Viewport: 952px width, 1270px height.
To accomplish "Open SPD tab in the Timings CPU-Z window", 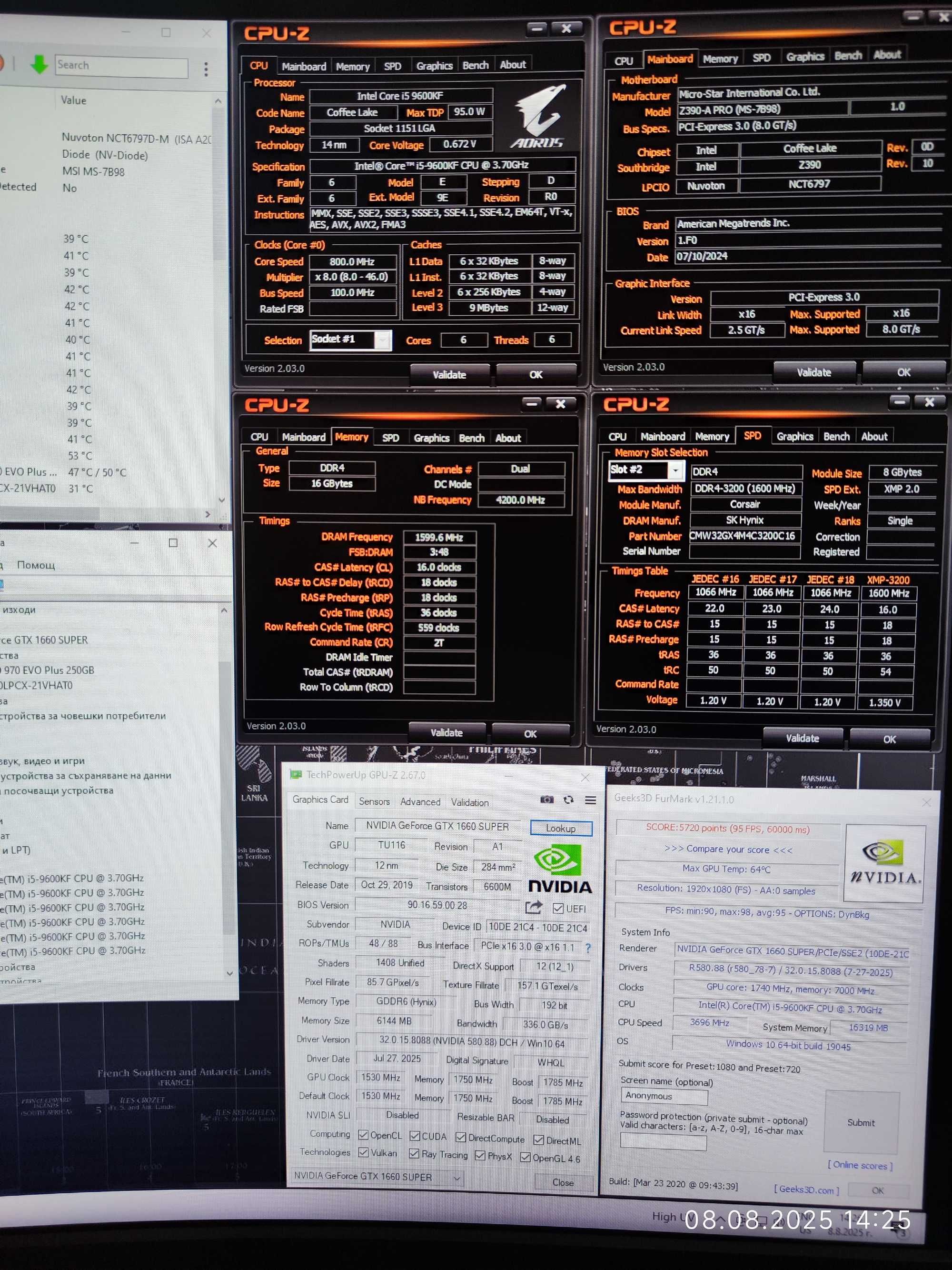I will (x=390, y=438).
